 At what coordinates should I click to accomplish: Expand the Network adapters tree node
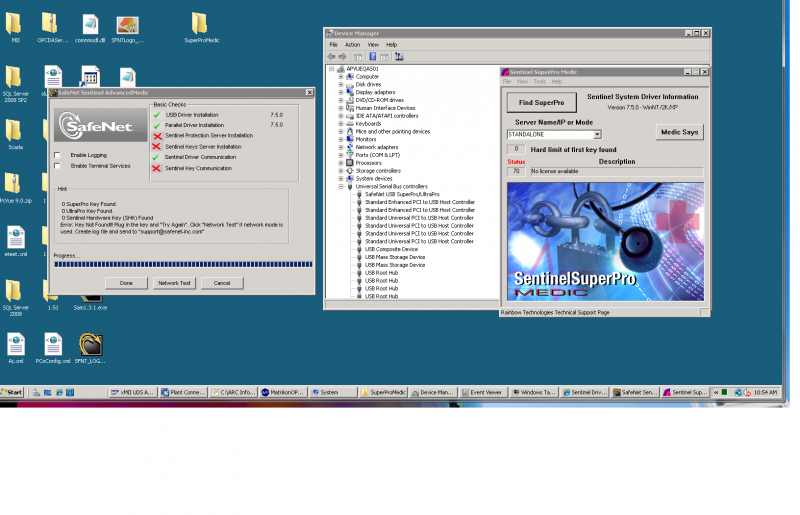[341, 147]
